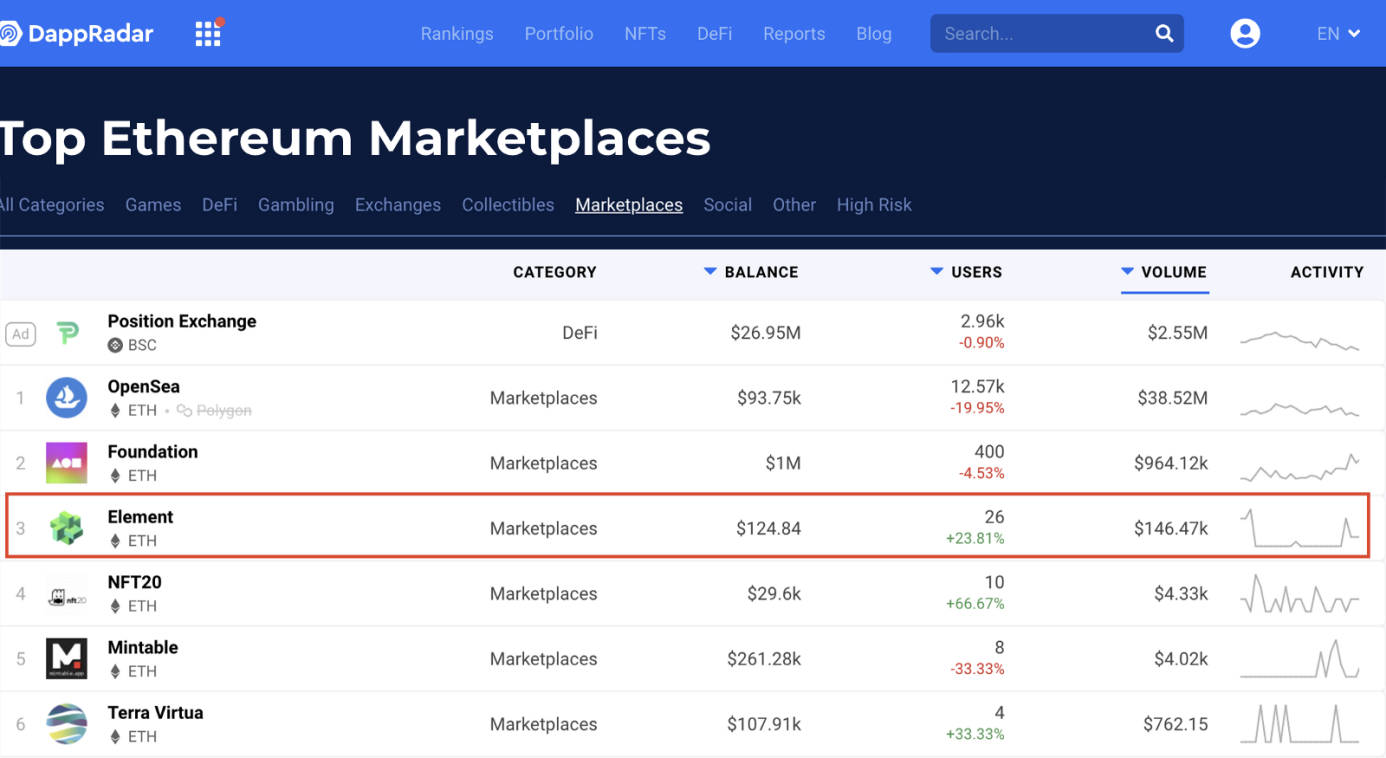
Task: Click the ETH chain icon under Foundation
Action: tap(115, 476)
